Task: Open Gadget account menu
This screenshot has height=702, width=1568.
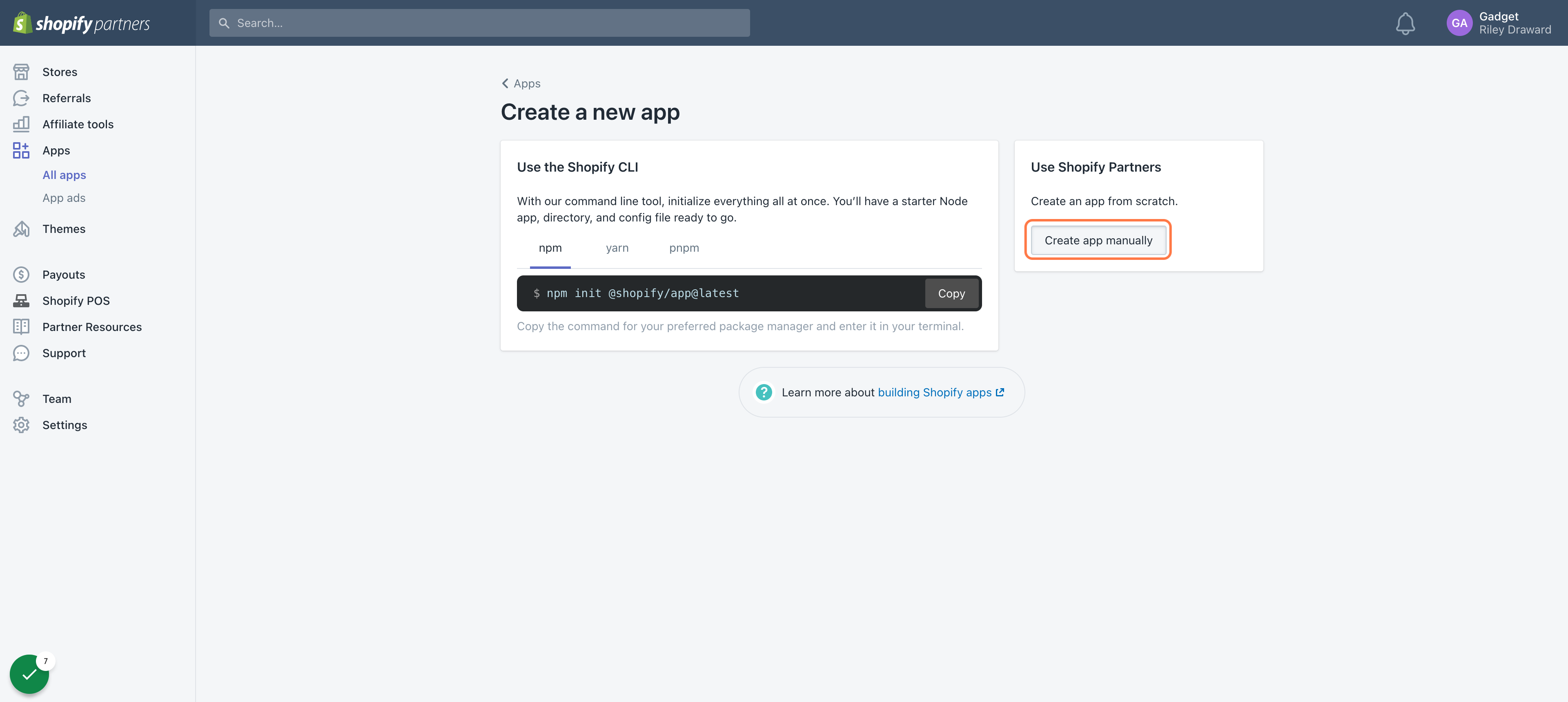Action: (1499, 23)
